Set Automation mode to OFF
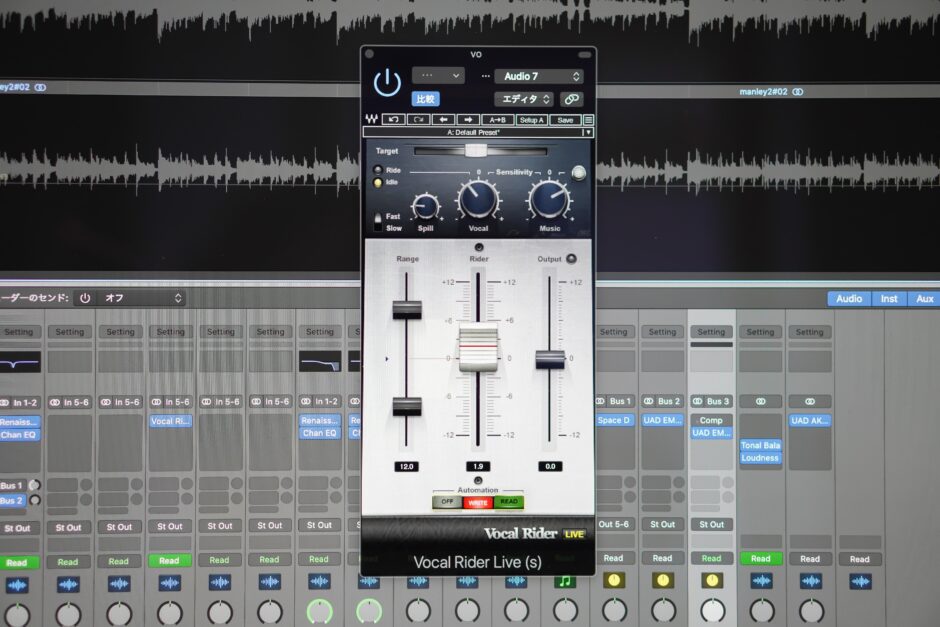This screenshot has height=627, width=940. (446, 502)
